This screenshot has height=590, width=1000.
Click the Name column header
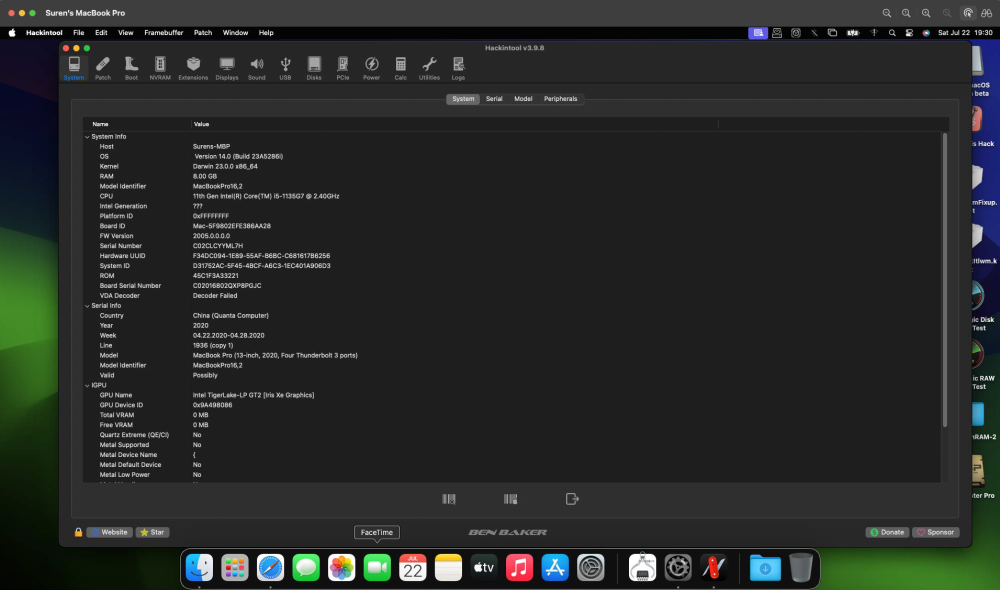pyautogui.click(x=137, y=124)
